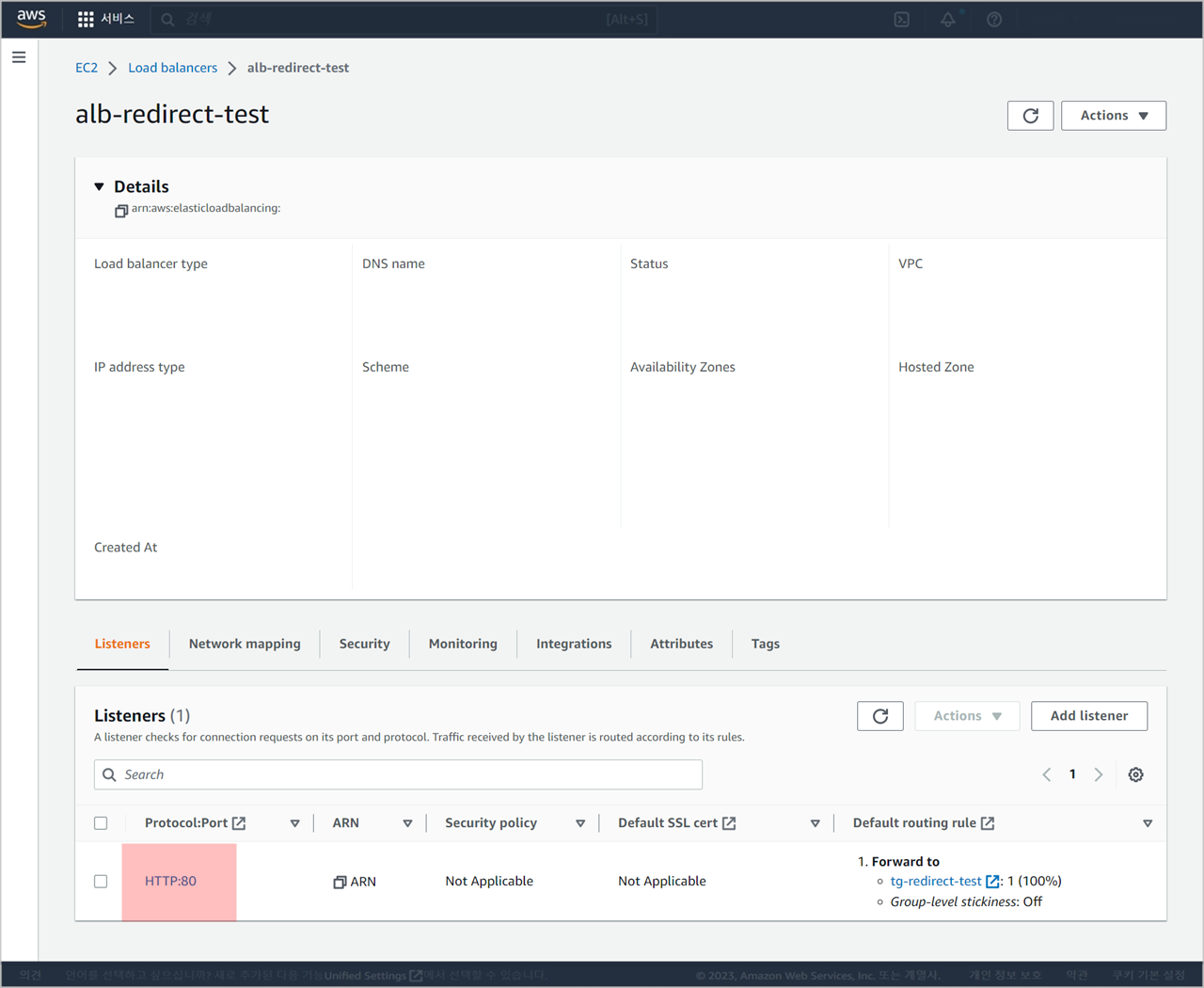Sort by Default routing rule column arrow

tap(1148, 823)
